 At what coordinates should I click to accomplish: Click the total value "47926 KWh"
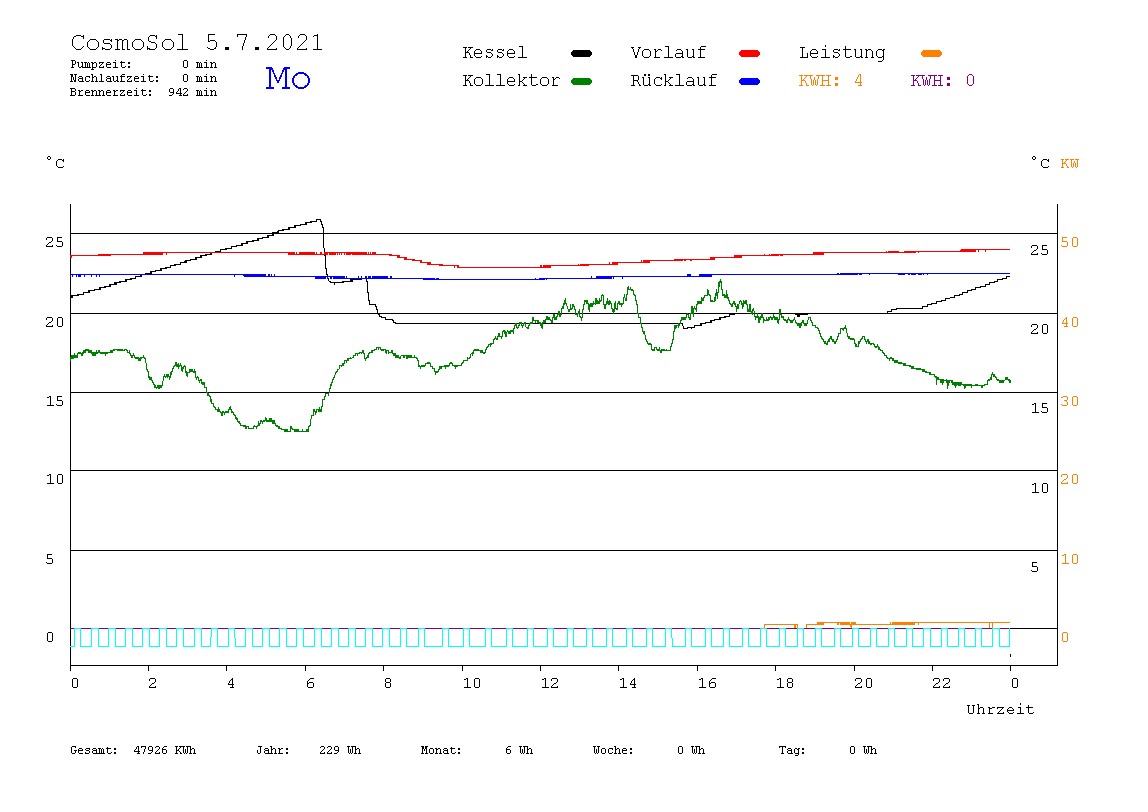click(165, 750)
